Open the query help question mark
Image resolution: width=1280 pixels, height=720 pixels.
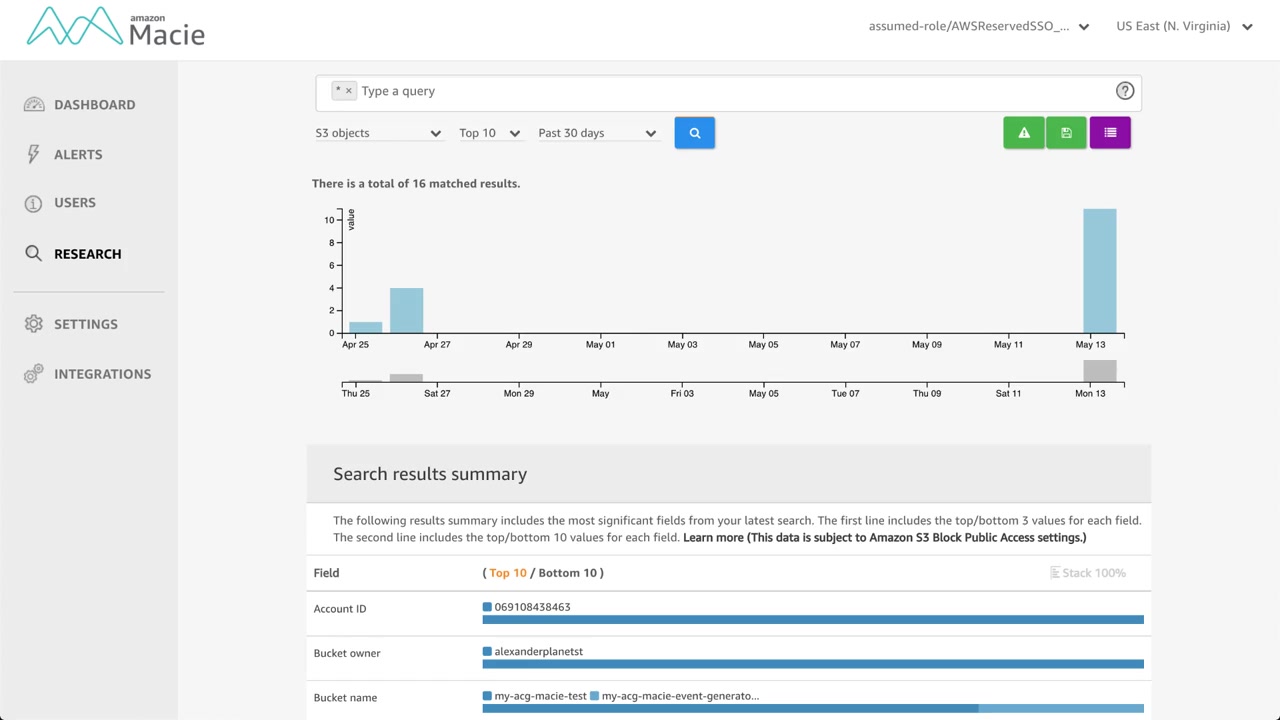pyautogui.click(x=1125, y=91)
